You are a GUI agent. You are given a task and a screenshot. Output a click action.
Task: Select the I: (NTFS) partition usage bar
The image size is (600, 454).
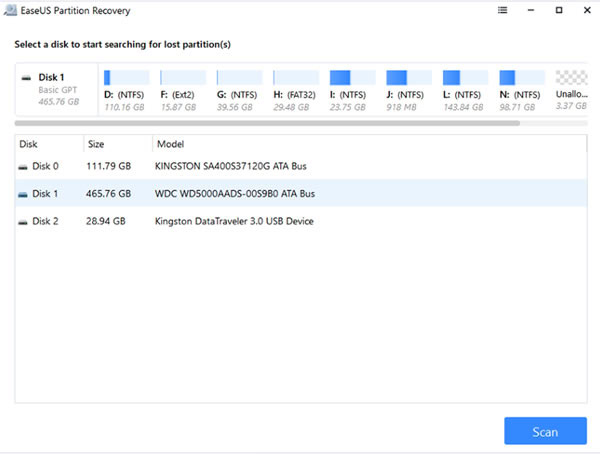[x=352, y=78]
